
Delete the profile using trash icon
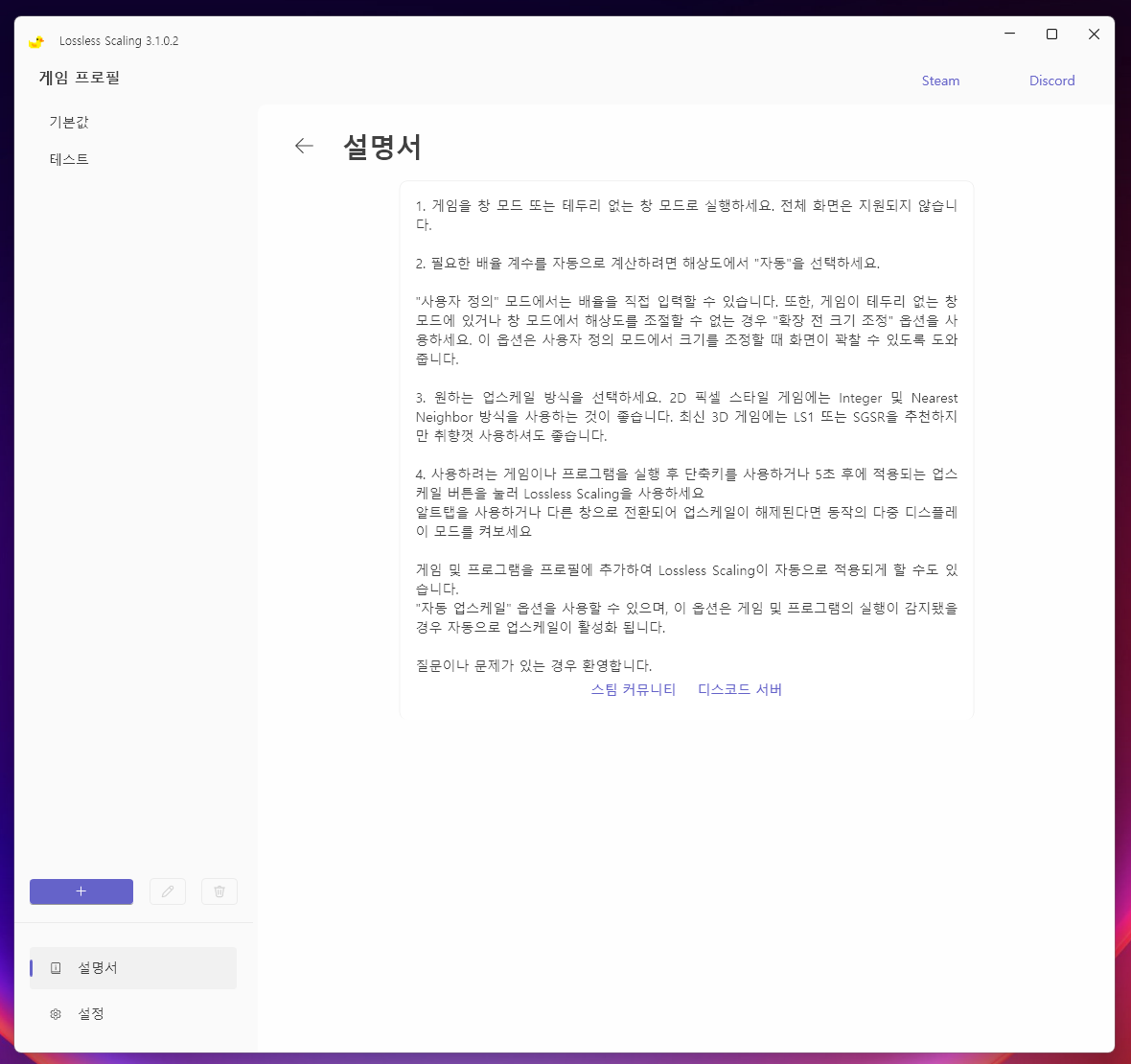click(219, 891)
